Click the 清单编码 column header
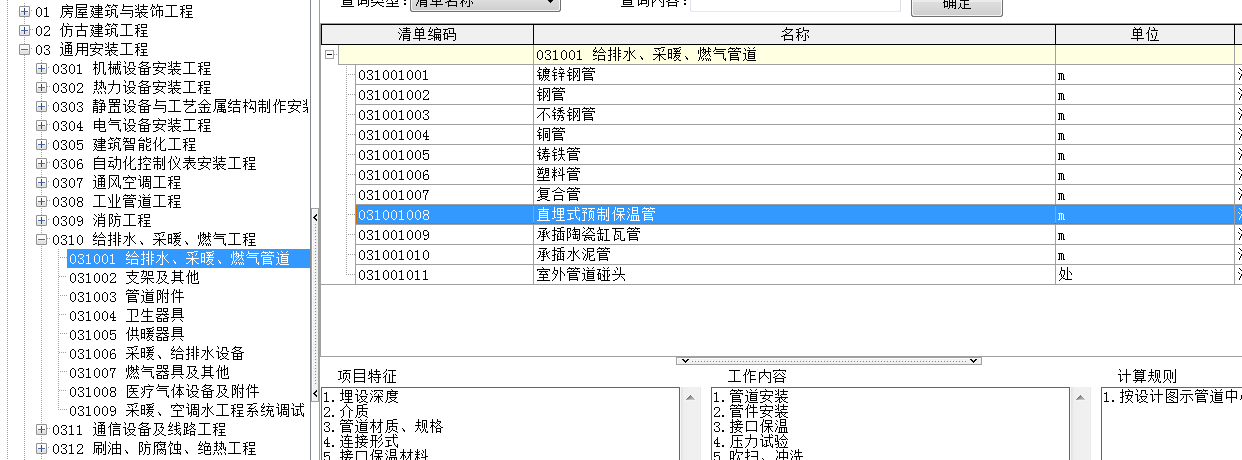The height and width of the screenshot is (460, 1242). pyautogui.click(x=427, y=35)
